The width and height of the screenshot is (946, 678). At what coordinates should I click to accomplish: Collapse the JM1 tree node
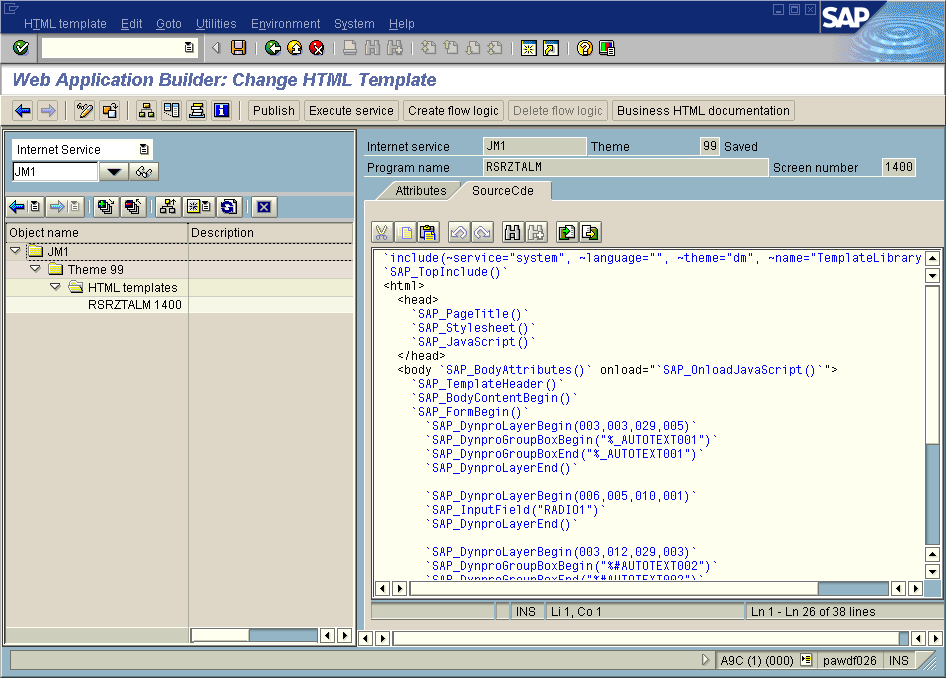pos(15,251)
